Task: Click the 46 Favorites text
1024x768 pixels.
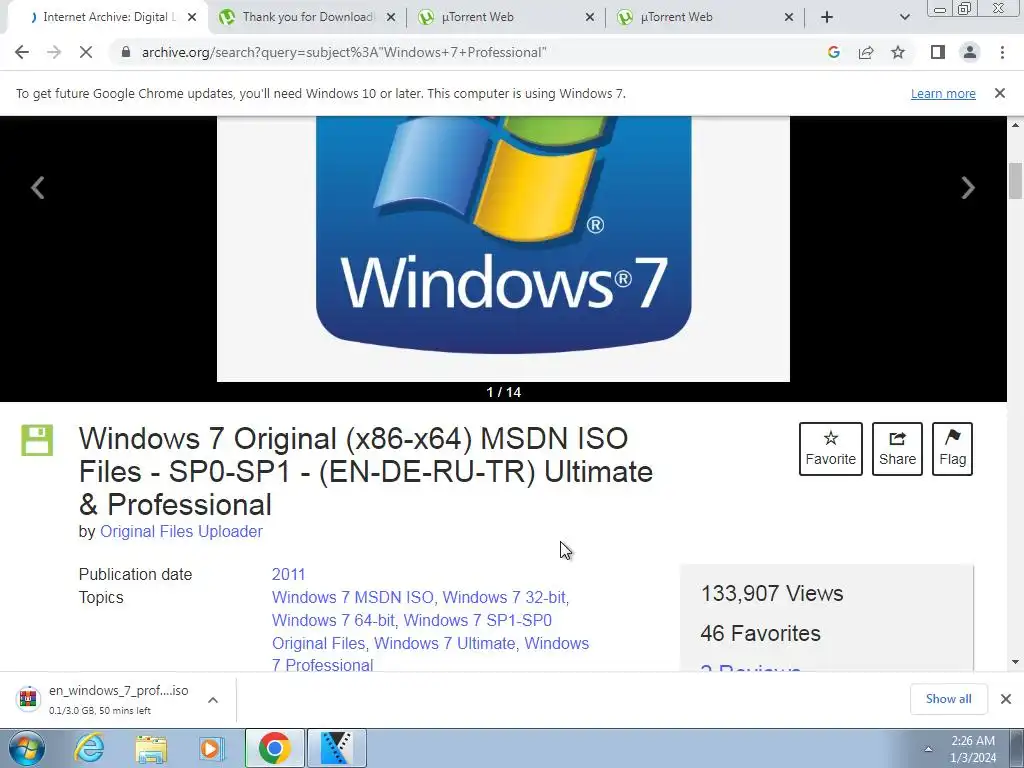Action: [x=760, y=633]
